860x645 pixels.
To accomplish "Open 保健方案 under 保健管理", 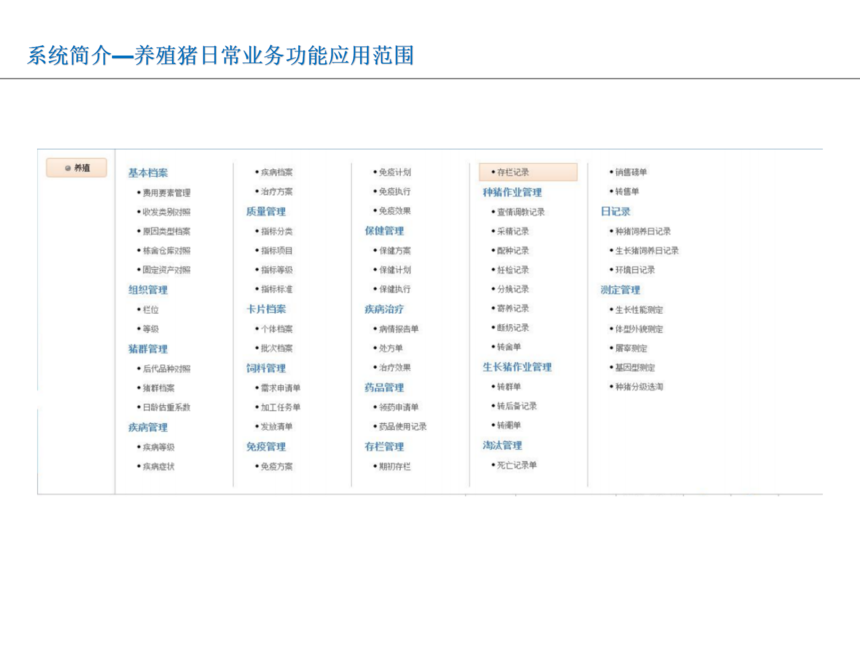I will coord(394,251).
